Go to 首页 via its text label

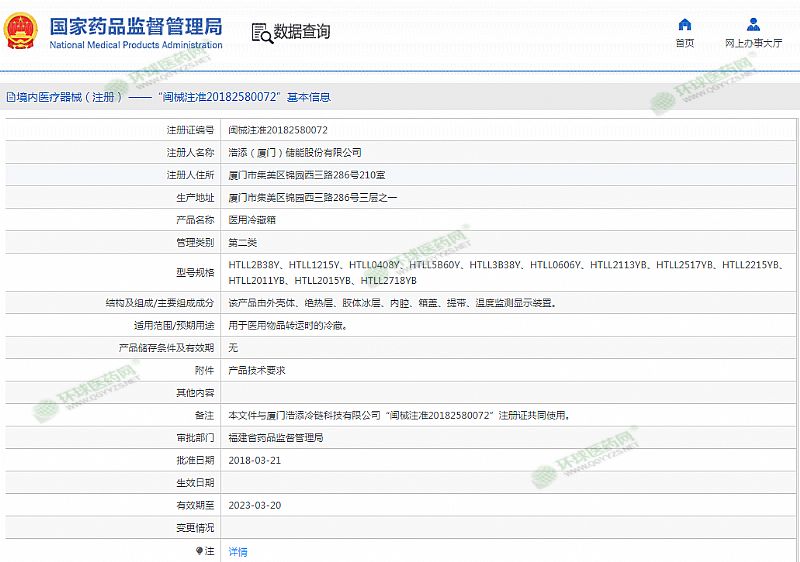(684, 43)
